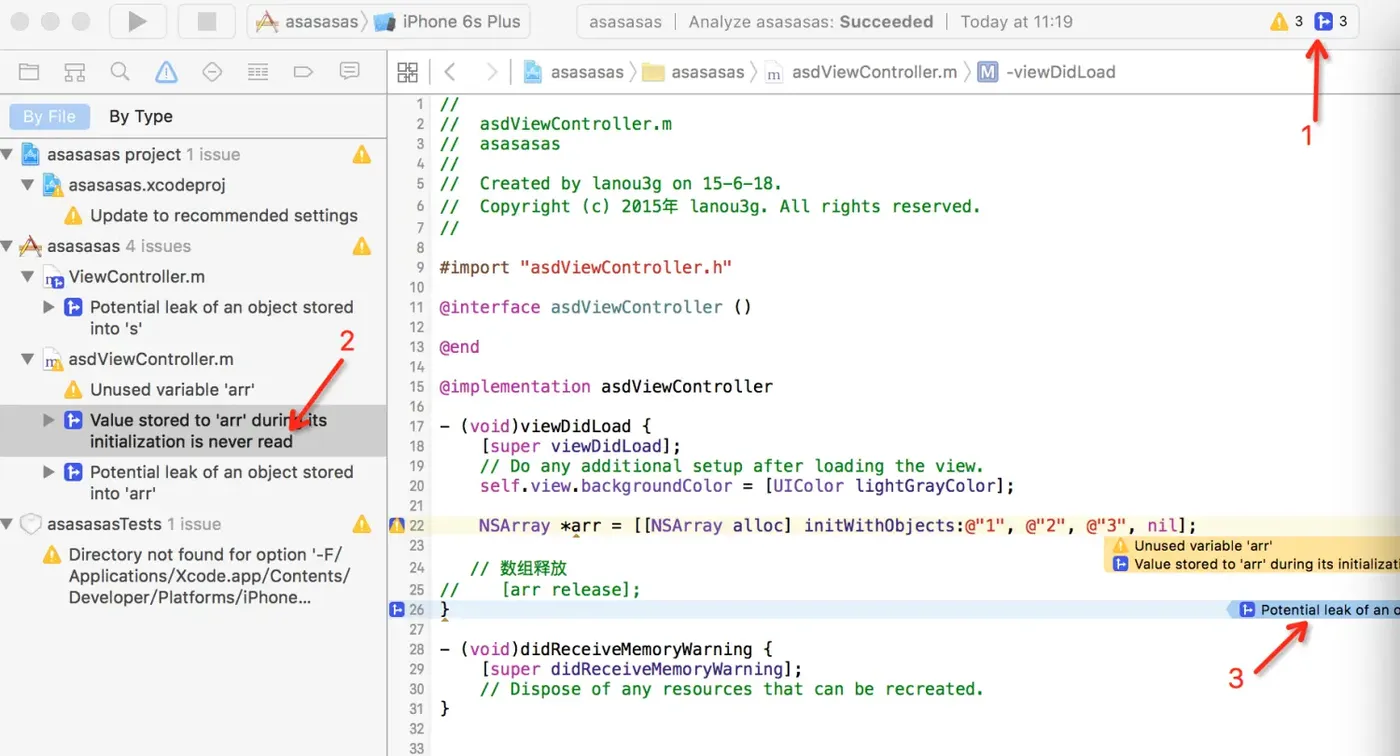Open asasasas project in the jump bar

click(574, 72)
